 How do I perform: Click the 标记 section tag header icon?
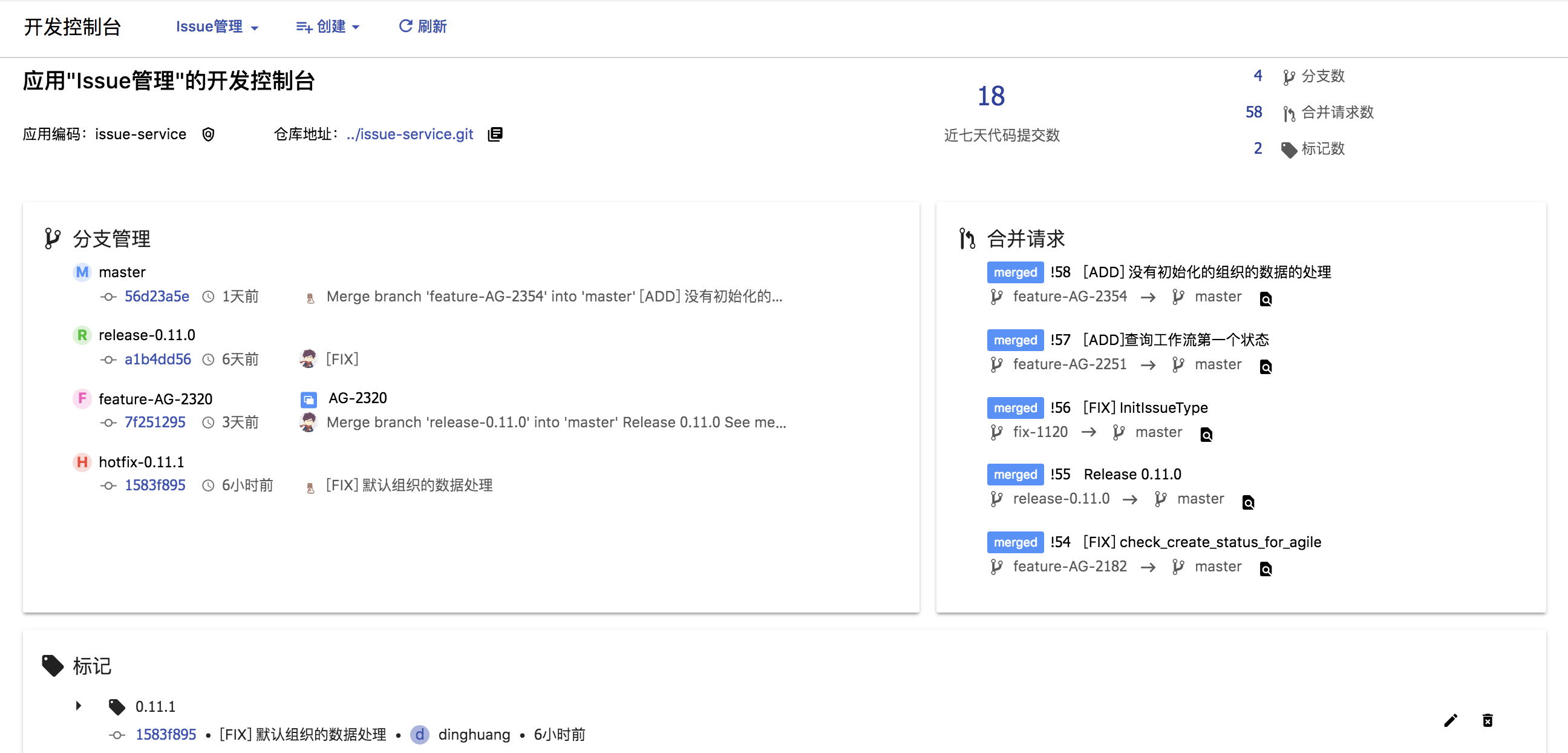[53, 666]
